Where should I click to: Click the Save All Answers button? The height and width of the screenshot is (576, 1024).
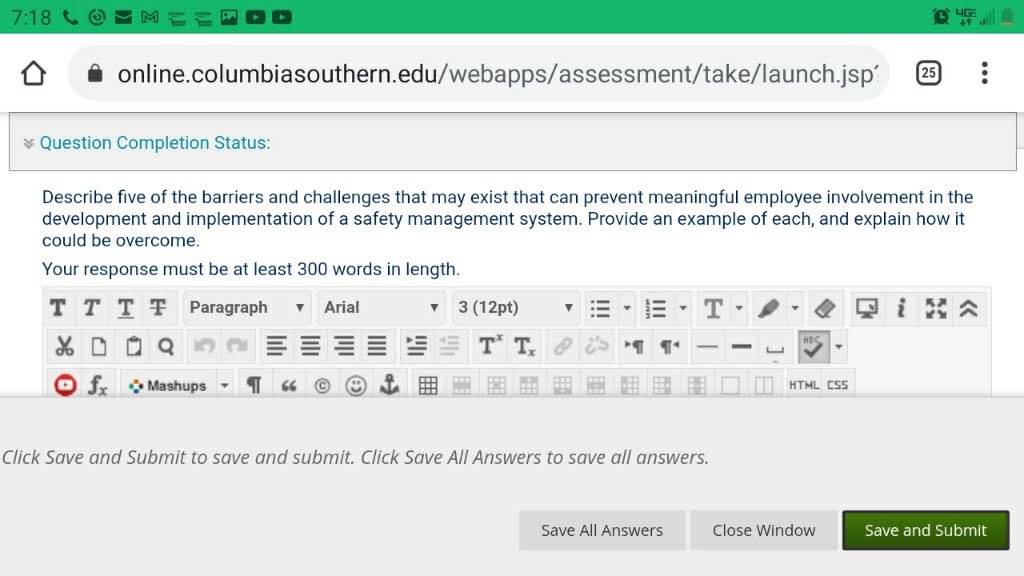point(601,530)
